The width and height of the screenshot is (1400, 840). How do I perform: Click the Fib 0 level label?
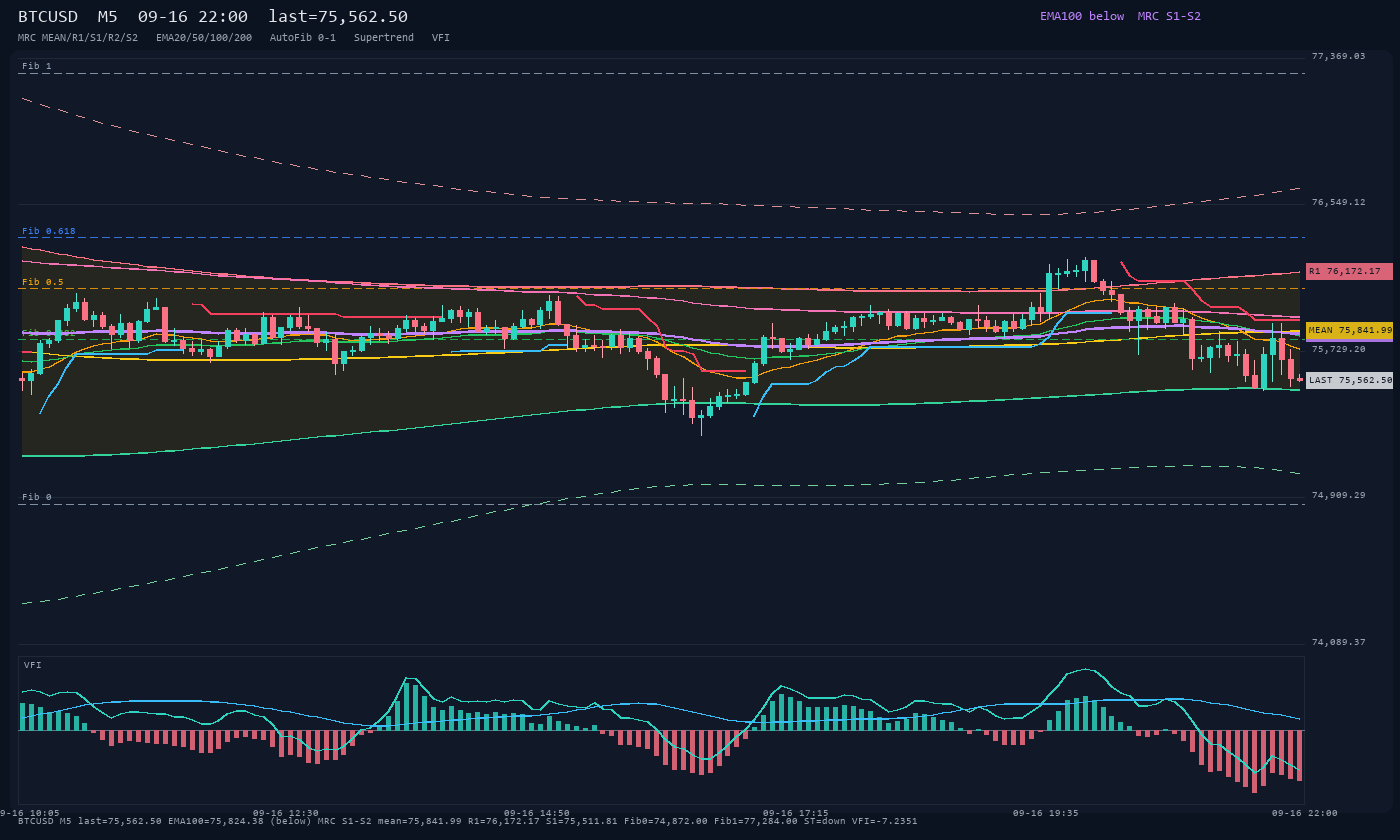(37, 497)
